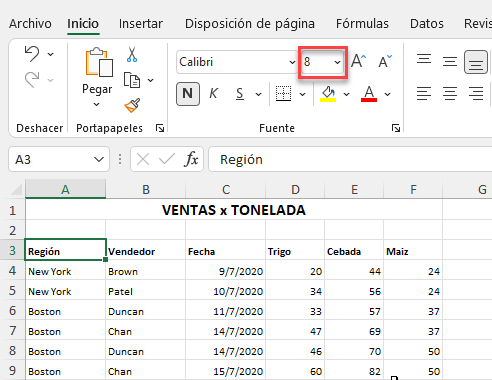Expand the Name Box dropdown chevron
The image size is (492, 380).
(99, 159)
